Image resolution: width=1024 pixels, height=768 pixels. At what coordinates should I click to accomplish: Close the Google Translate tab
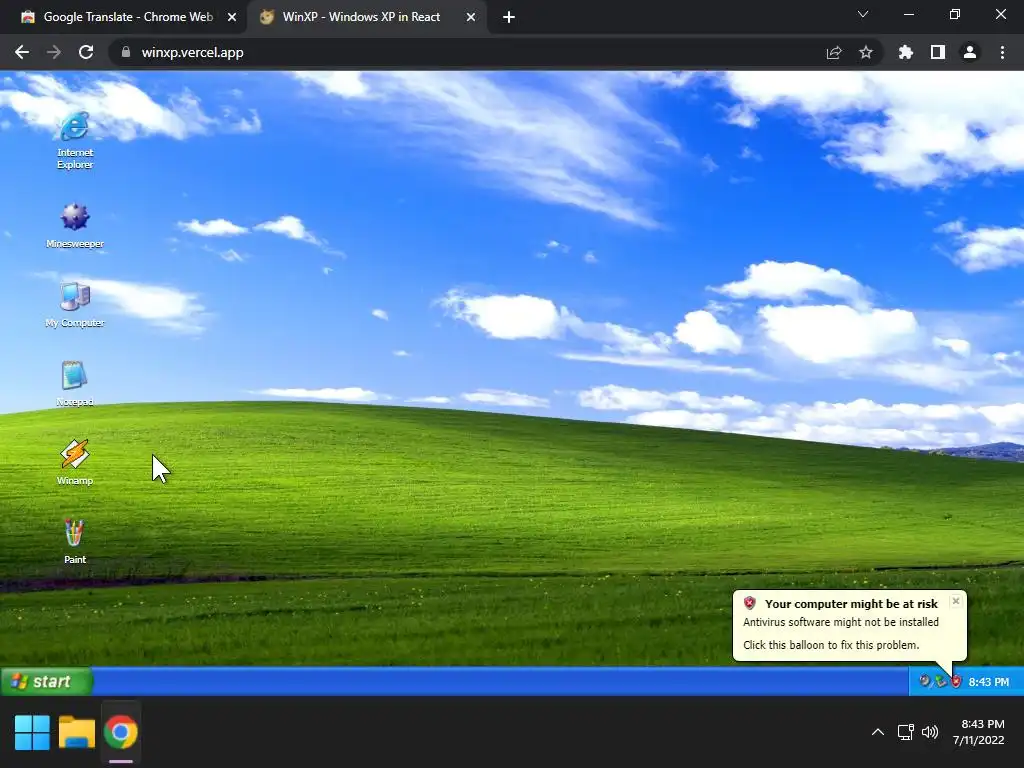click(x=232, y=18)
